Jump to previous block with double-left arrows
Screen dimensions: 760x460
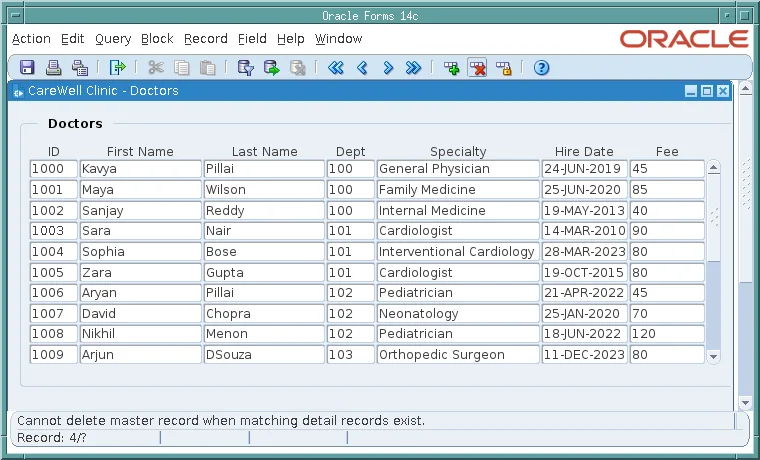[x=335, y=67]
